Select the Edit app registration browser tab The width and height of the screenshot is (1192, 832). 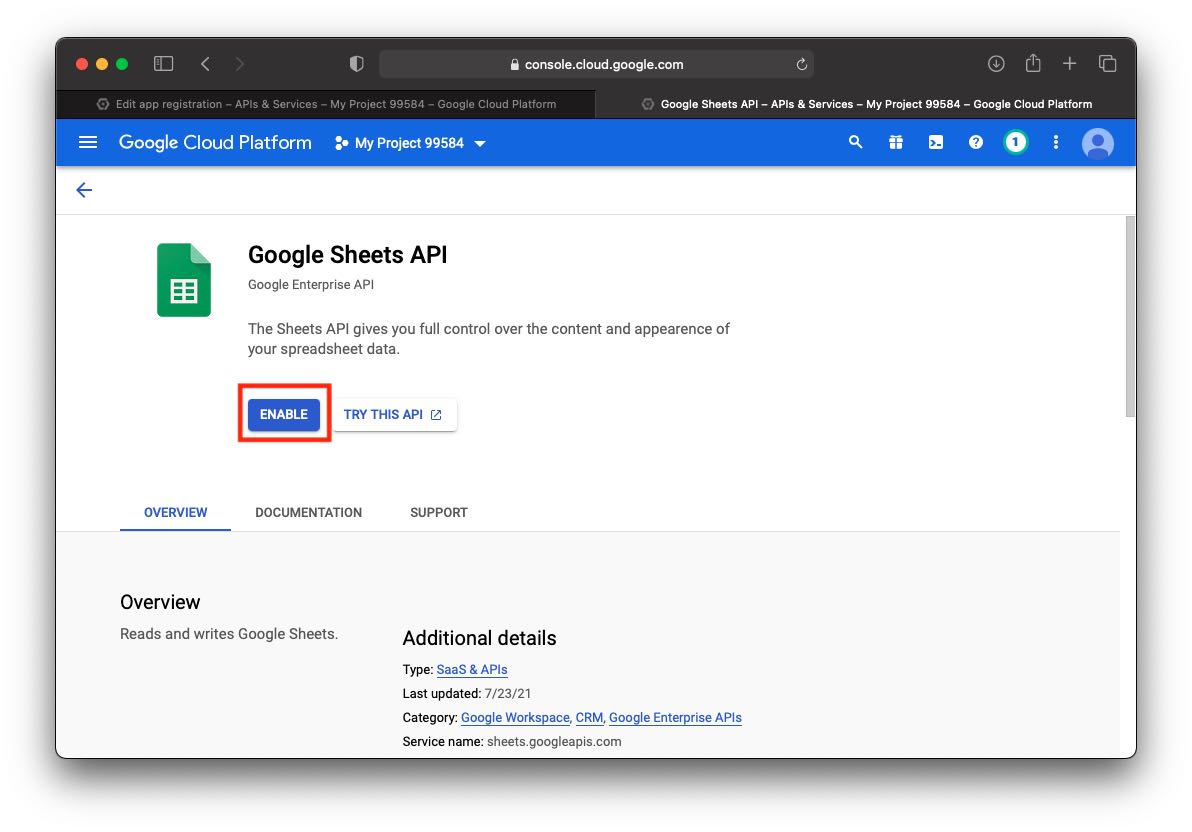click(x=326, y=104)
